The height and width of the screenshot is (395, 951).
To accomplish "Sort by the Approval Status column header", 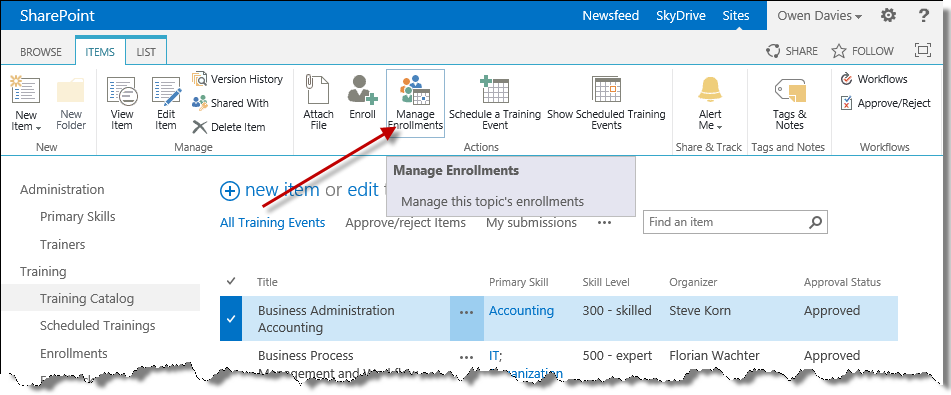I will [842, 282].
